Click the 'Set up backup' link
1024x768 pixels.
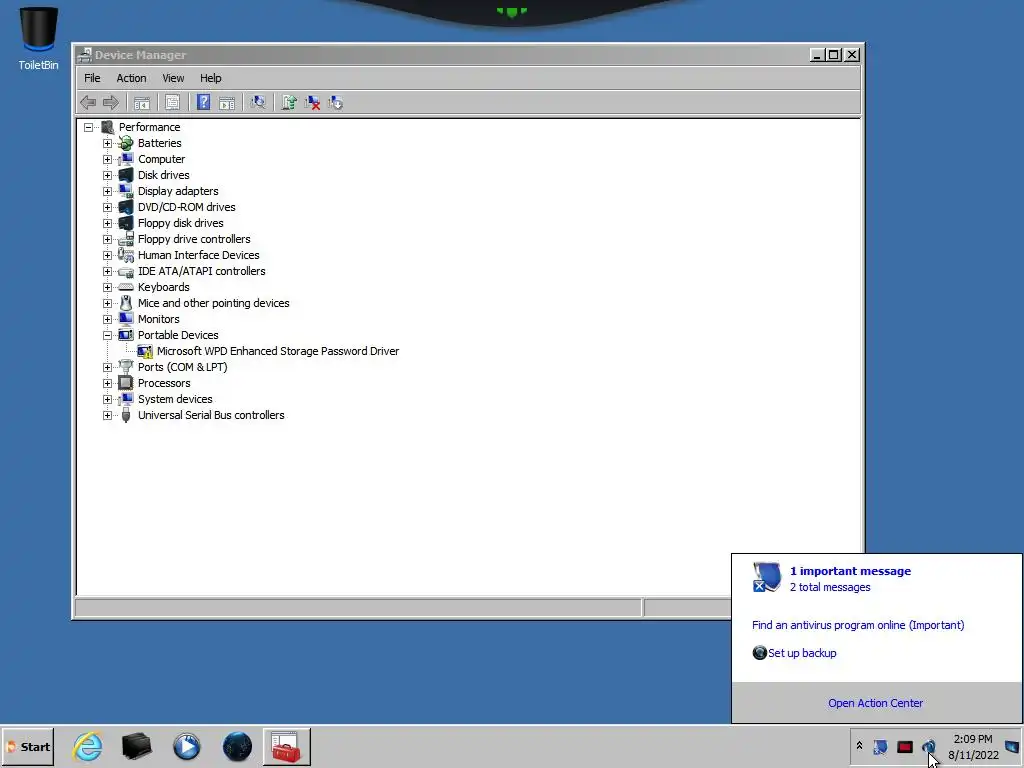(x=802, y=653)
